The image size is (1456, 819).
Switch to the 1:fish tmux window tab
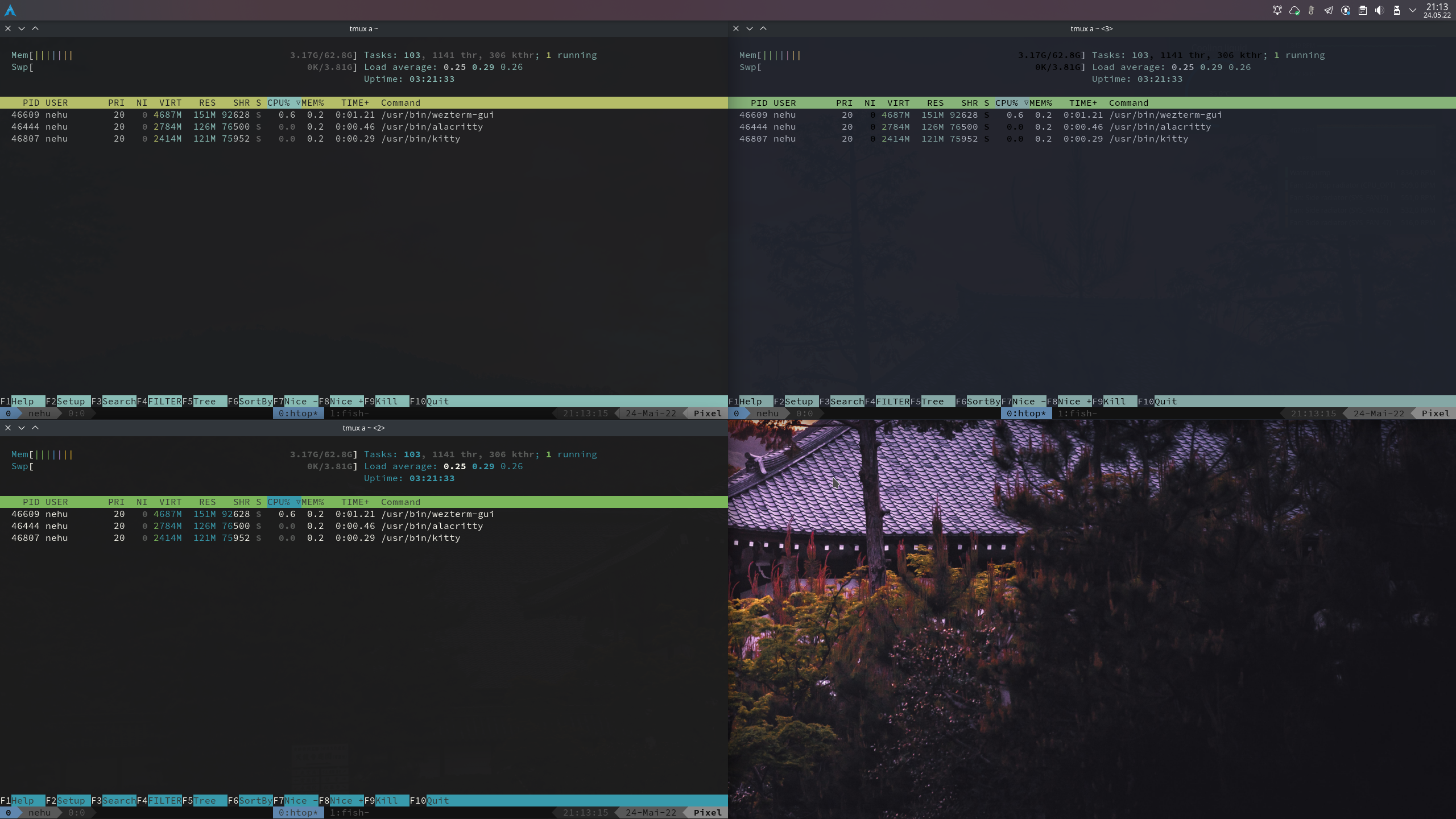[349, 413]
